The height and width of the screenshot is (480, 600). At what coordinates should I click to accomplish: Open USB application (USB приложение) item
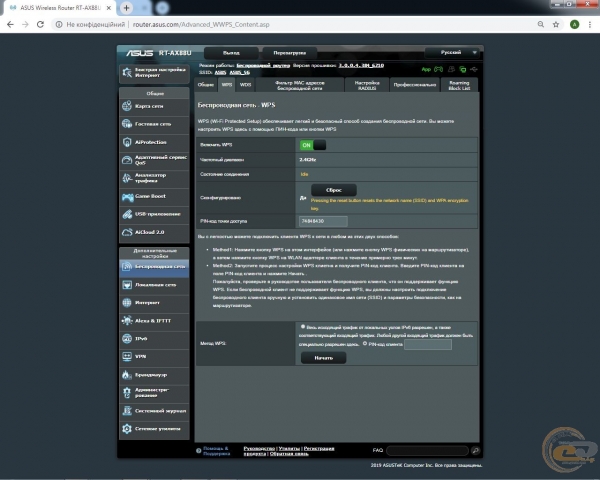click(154, 214)
